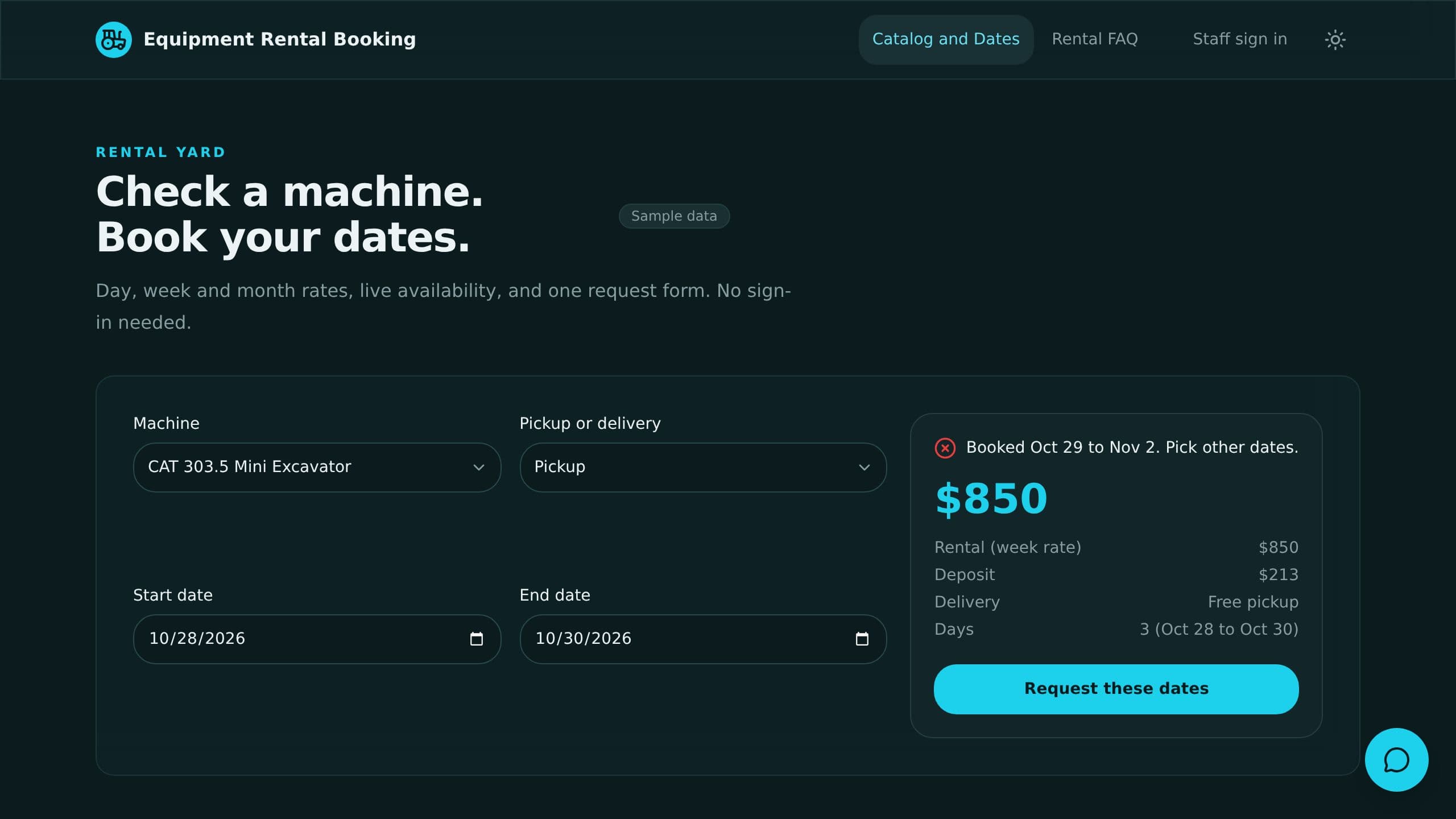The height and width of the screenshot is (819, 1456).
Task: Click the tractor logo icon
Action: click(x=114, y=40)
